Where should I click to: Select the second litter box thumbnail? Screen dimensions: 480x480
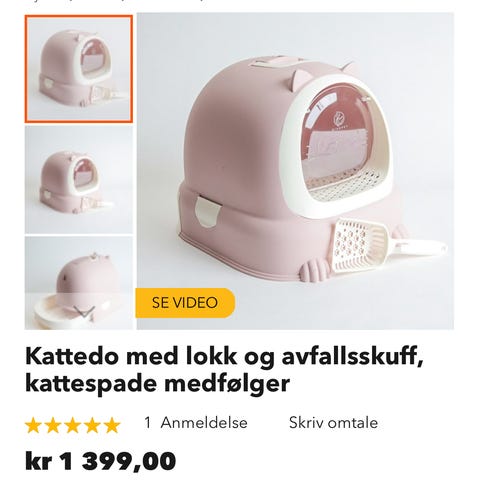[79, 180]
